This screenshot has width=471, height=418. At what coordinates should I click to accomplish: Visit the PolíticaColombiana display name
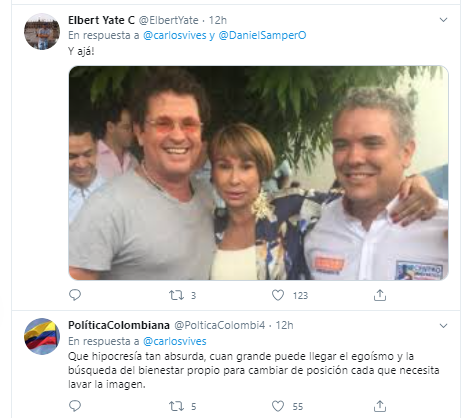[119, 325]
